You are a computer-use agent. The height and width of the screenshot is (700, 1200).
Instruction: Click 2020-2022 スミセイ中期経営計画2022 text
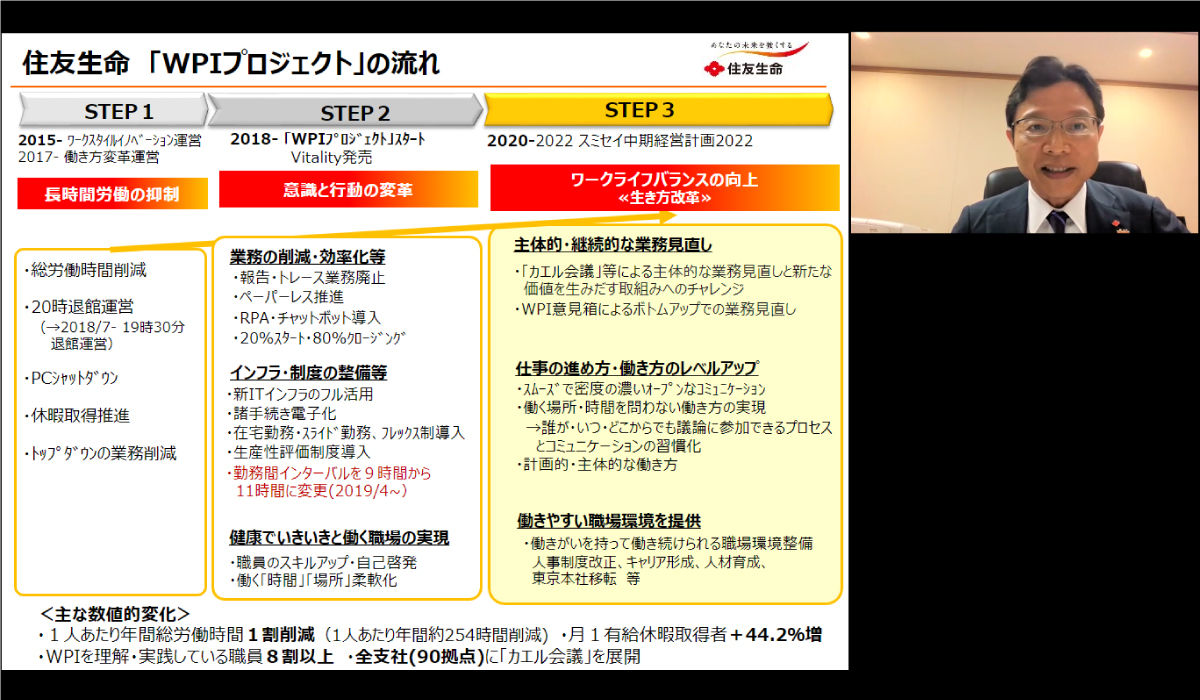point(620,141)
